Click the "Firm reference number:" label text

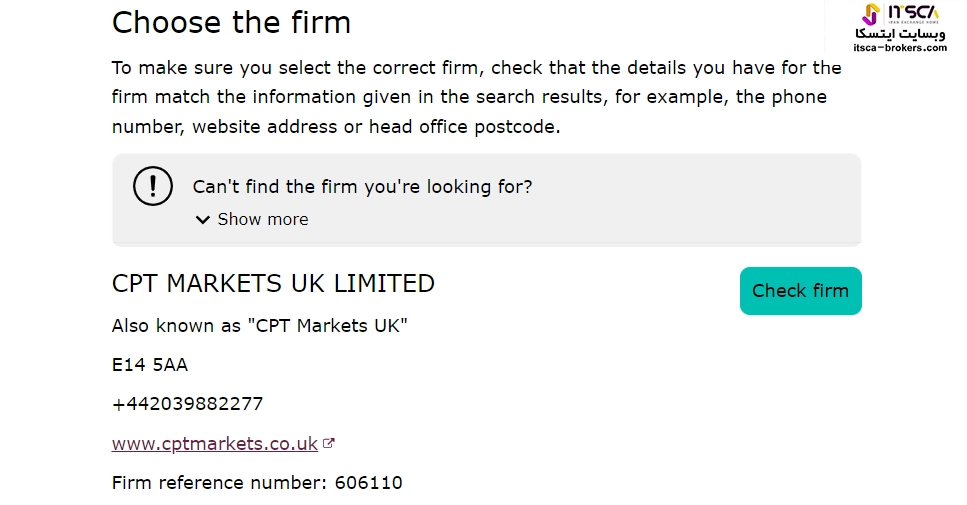coord(219,483)
